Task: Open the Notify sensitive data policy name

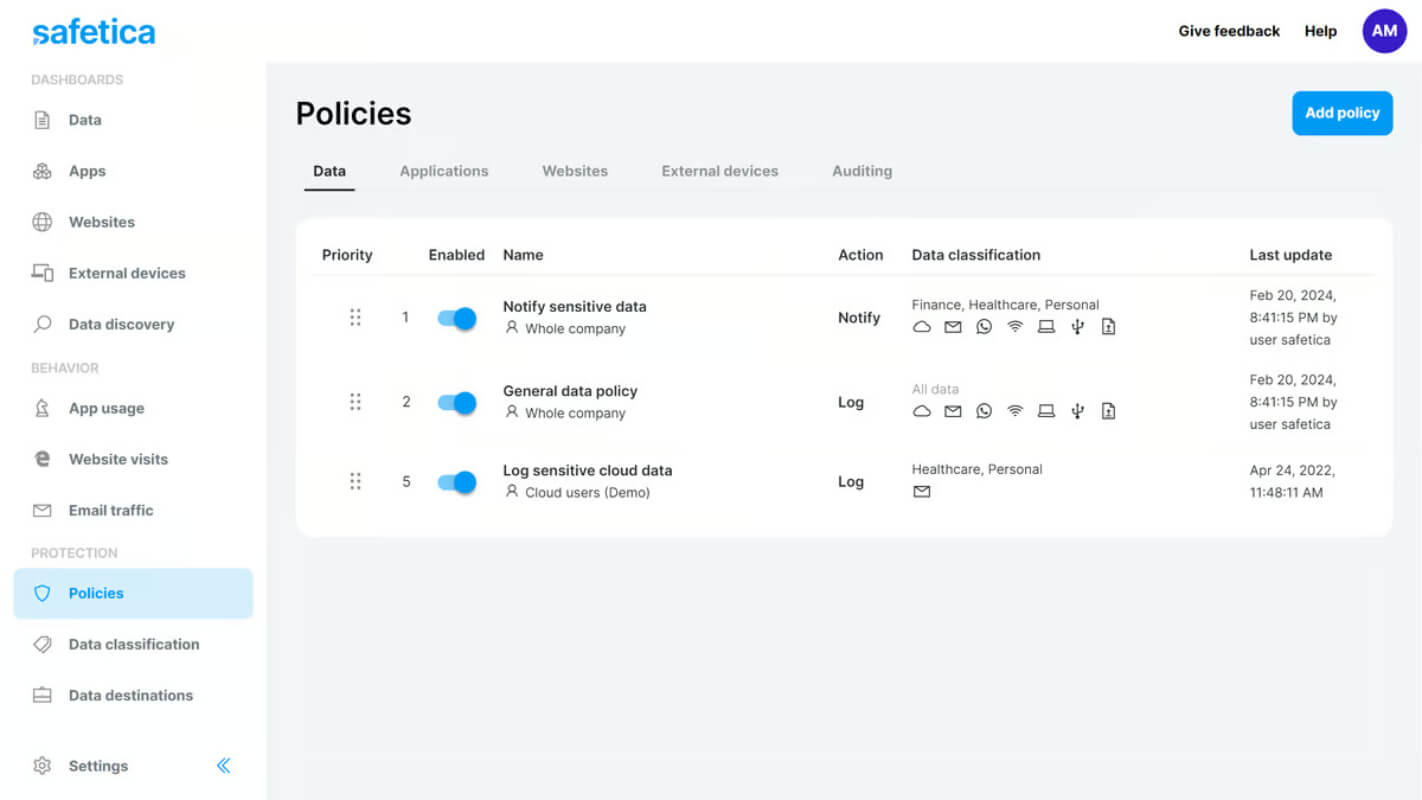Action: 574,306
